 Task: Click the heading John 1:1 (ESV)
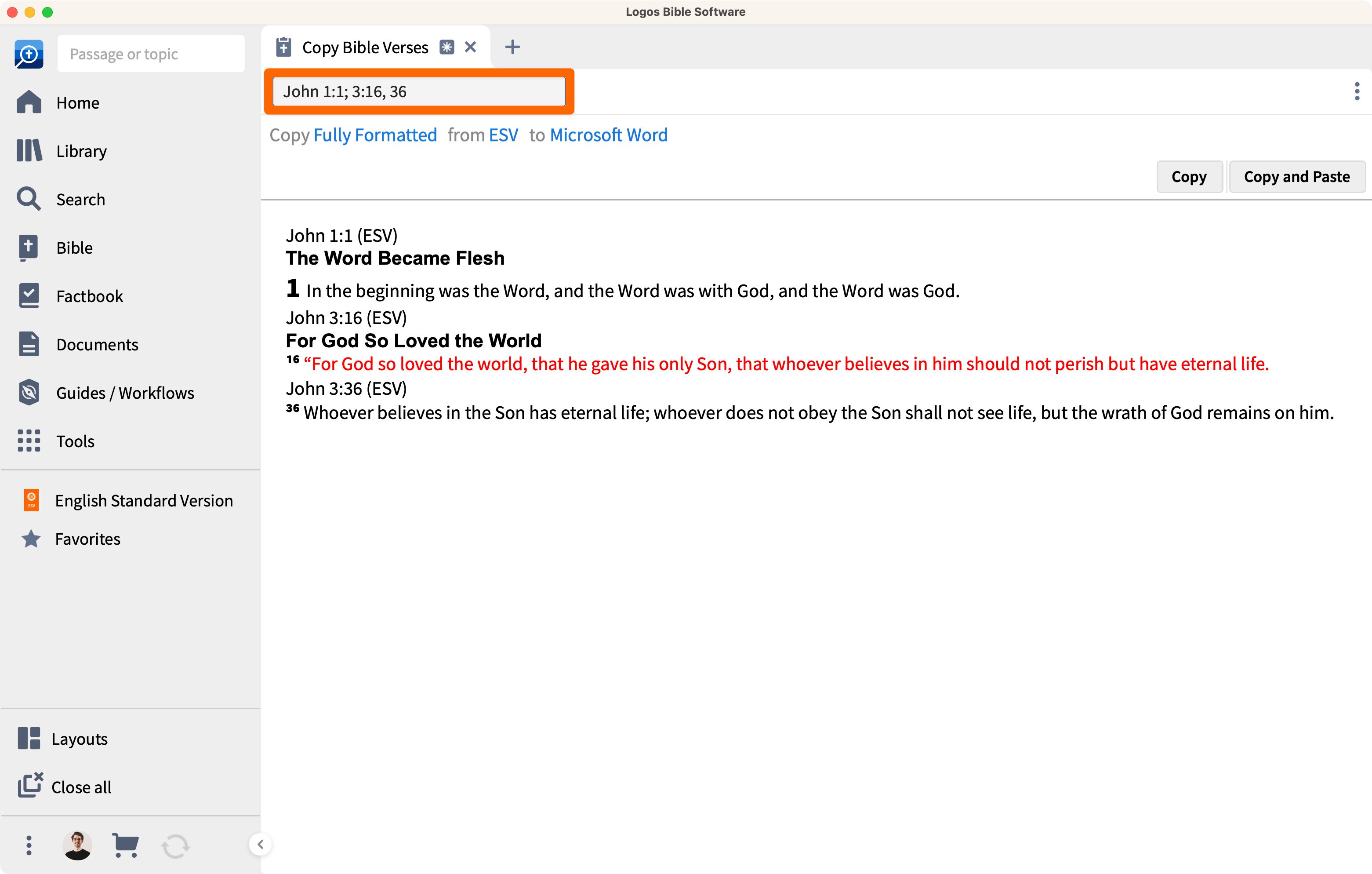pos(342,235)
